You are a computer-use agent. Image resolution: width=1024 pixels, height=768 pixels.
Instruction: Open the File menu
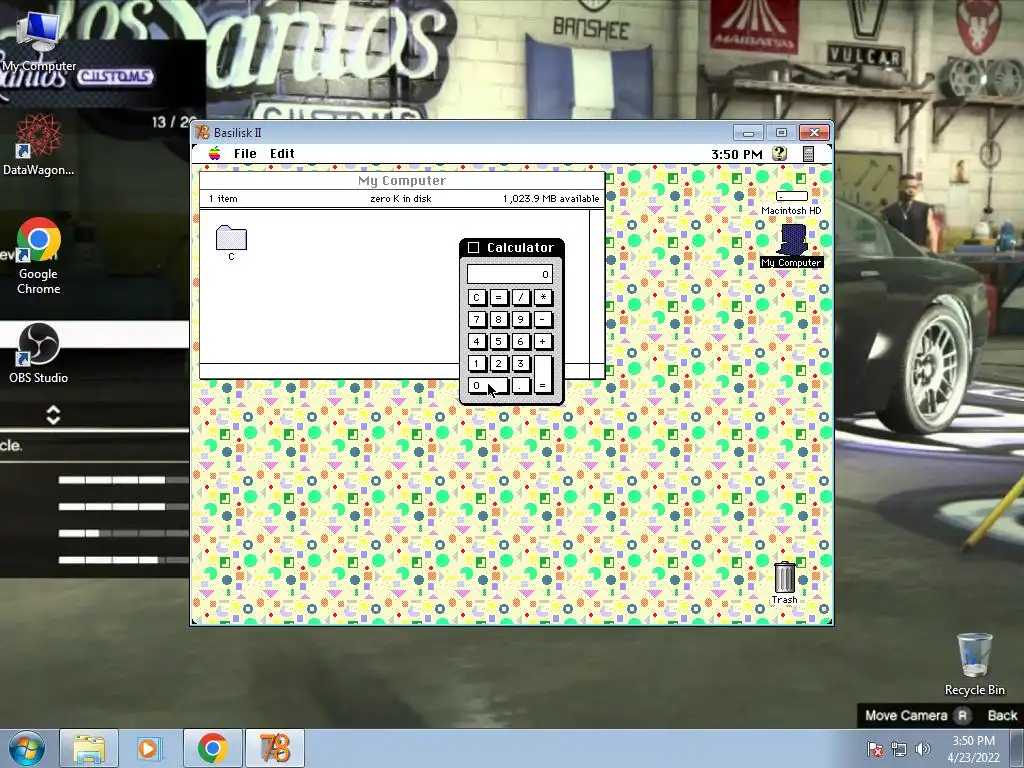[245, 153]
